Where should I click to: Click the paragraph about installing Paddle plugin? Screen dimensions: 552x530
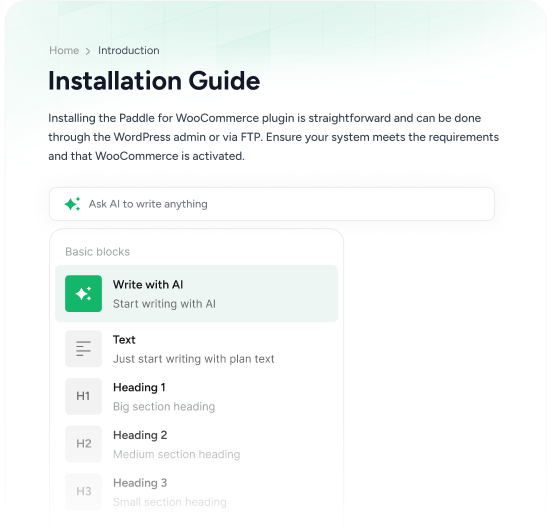(x=274, y=137)
